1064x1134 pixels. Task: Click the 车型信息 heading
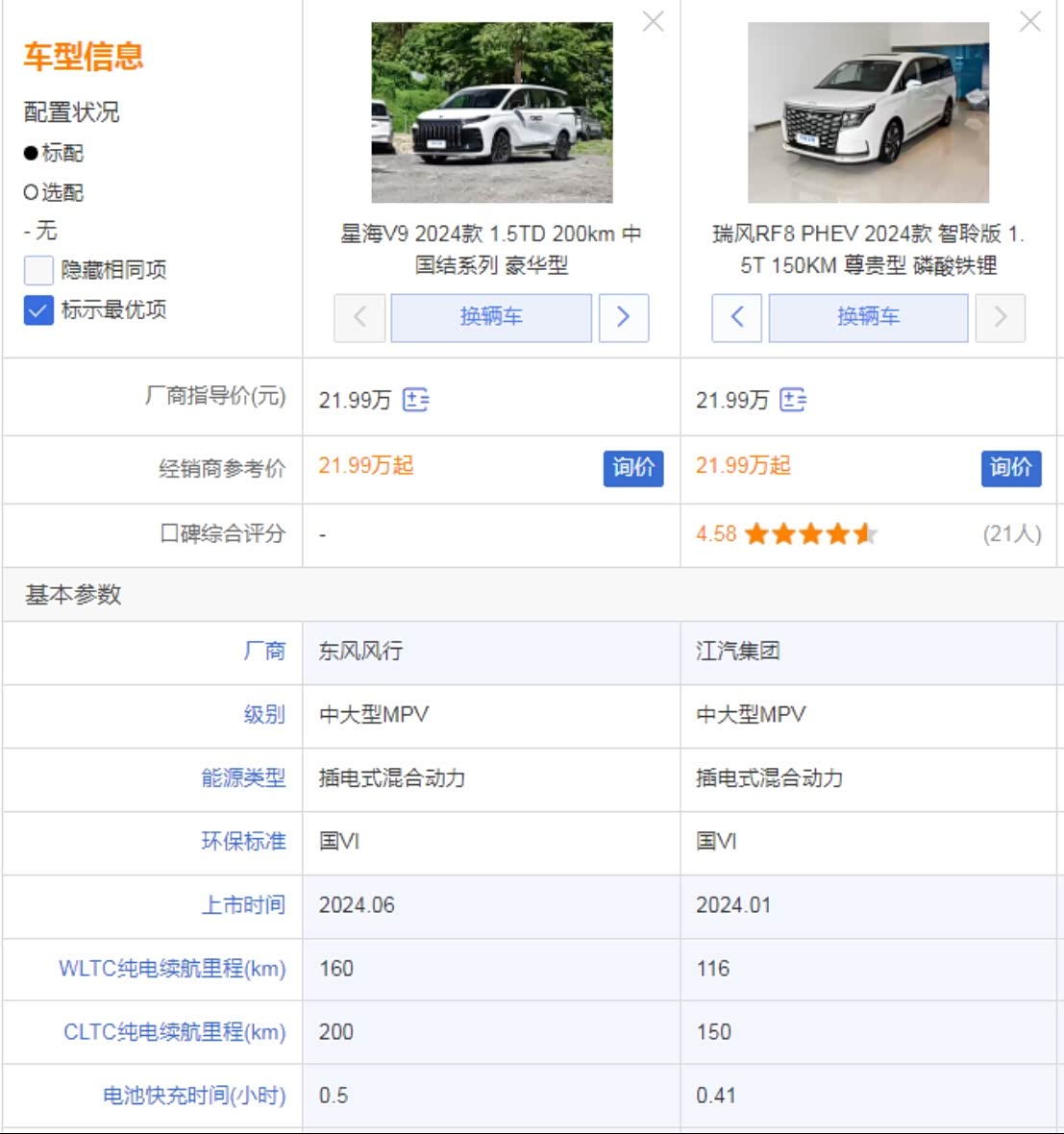[x=84, y=57]
